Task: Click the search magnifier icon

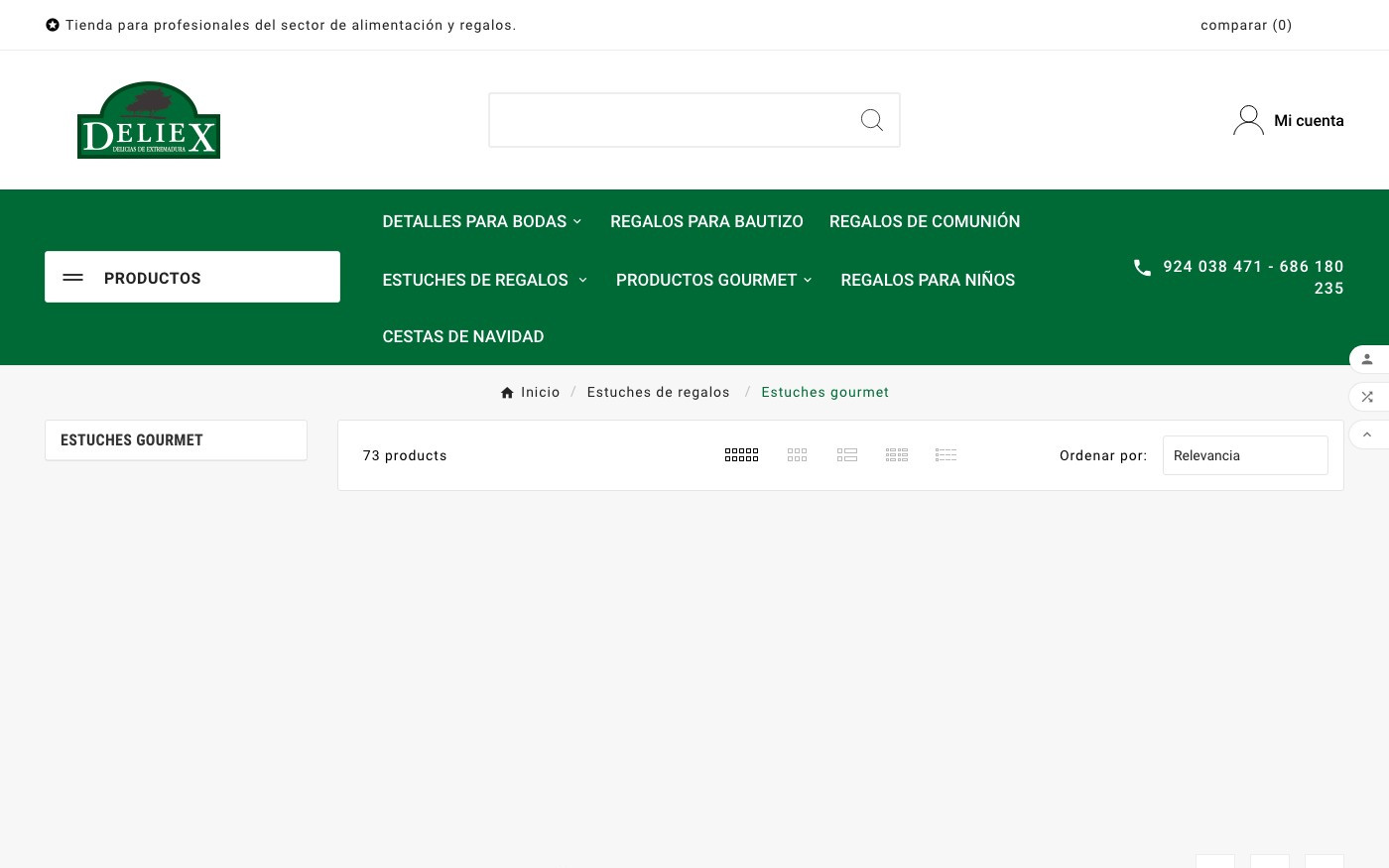Action: [x=872, y=120]
